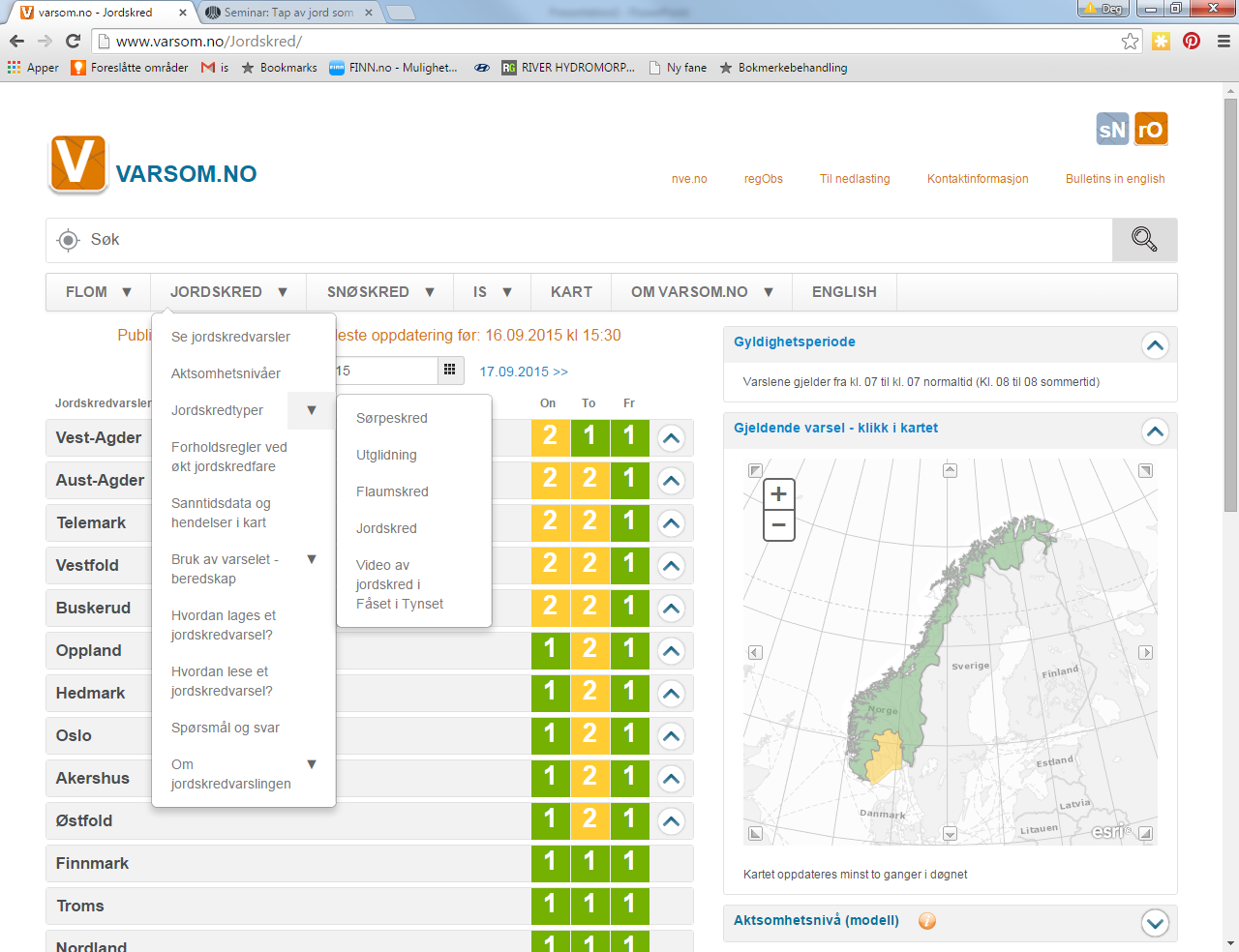Open the SNØSKRED menu
The width and height of the screenshot is (1239, 952).
point(379,291)
